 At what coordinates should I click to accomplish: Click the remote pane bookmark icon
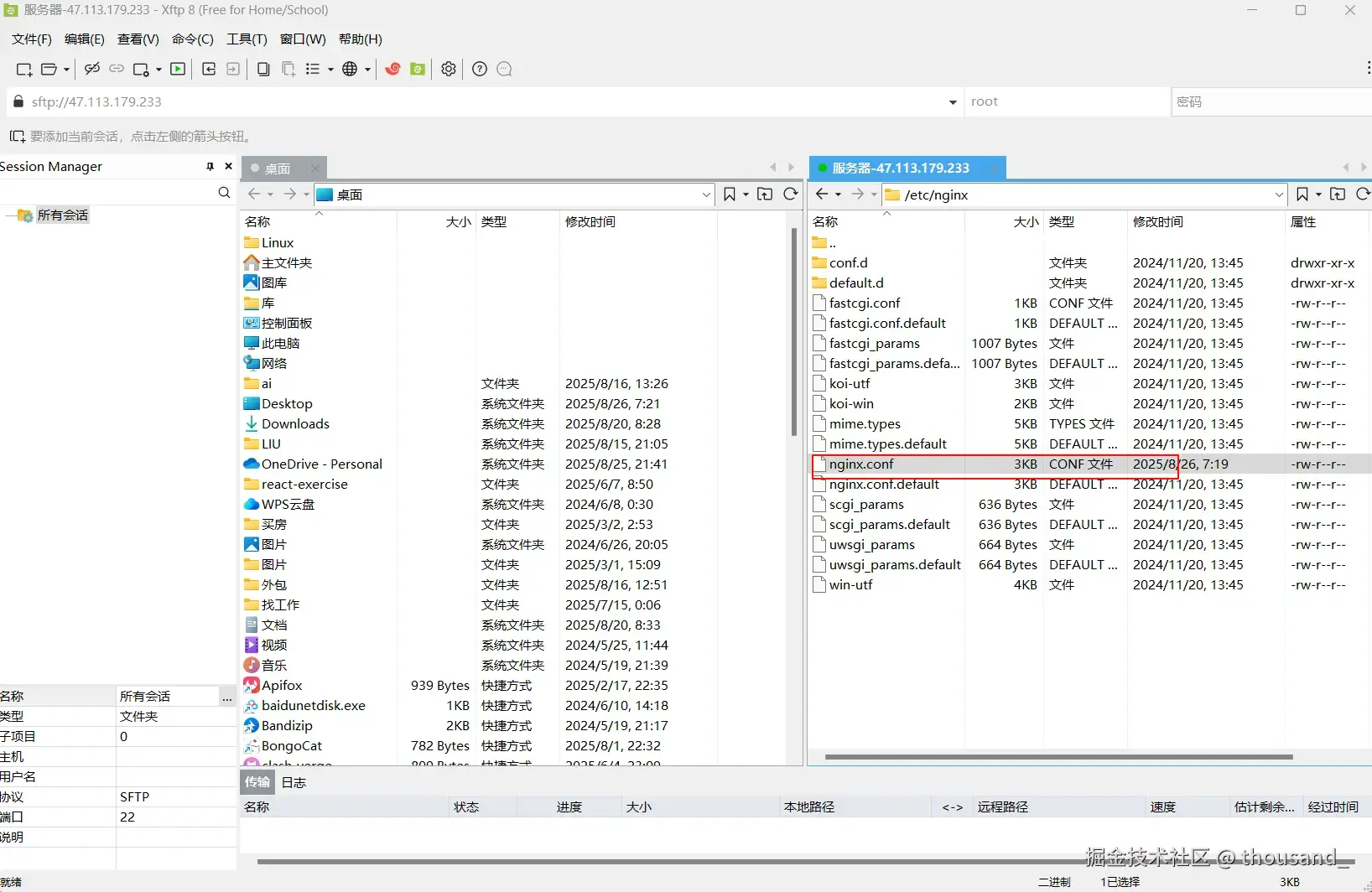click(x=1302, y=194)
